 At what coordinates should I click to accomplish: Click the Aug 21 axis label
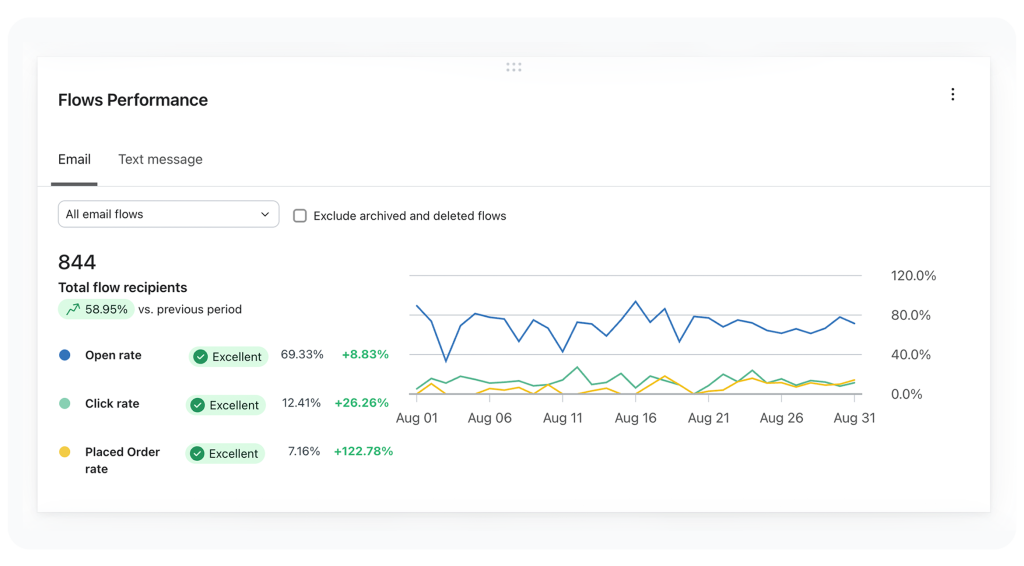pyautogui.click(x=708, y=418)
